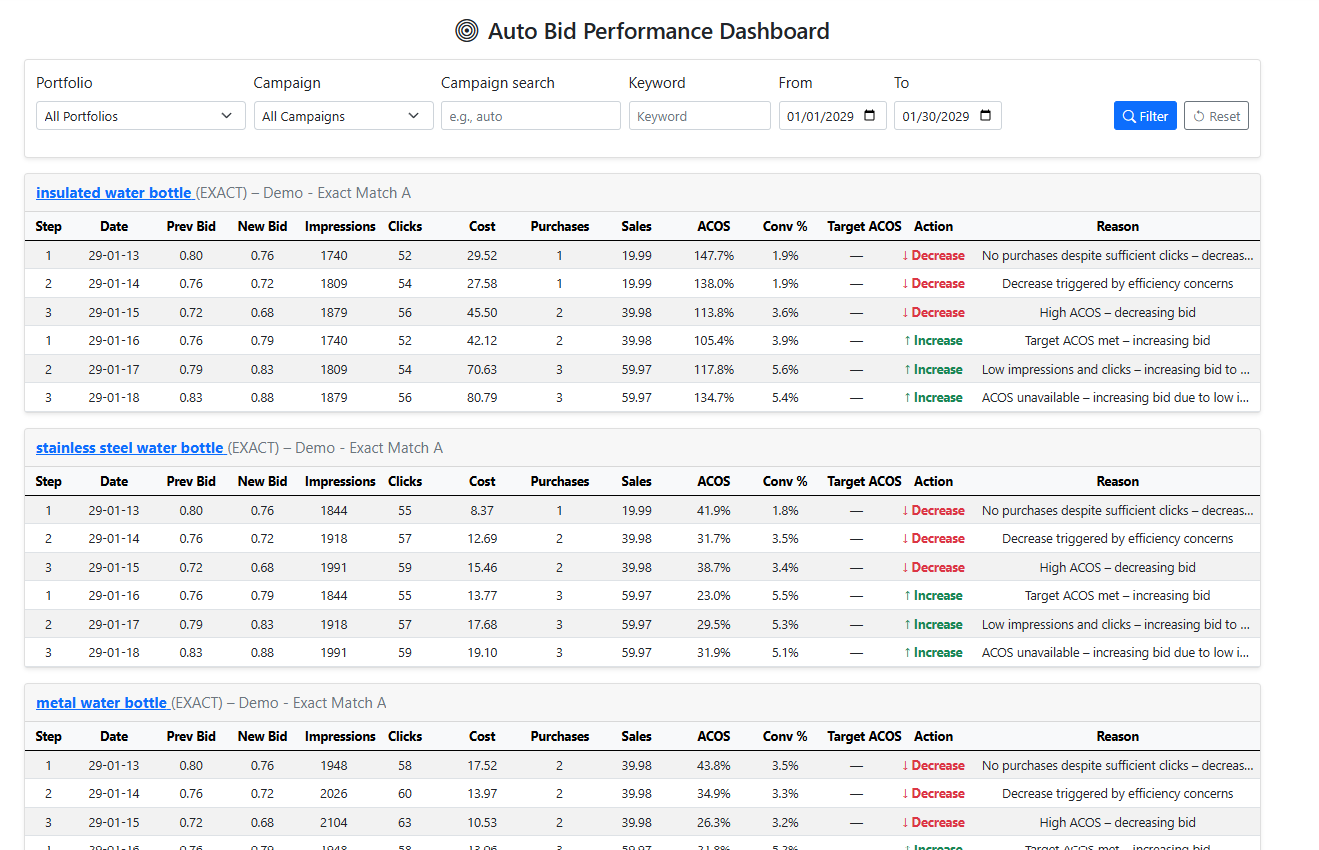Open the From date calendar picker icon

pyautogui.click(x=869, y=116)
